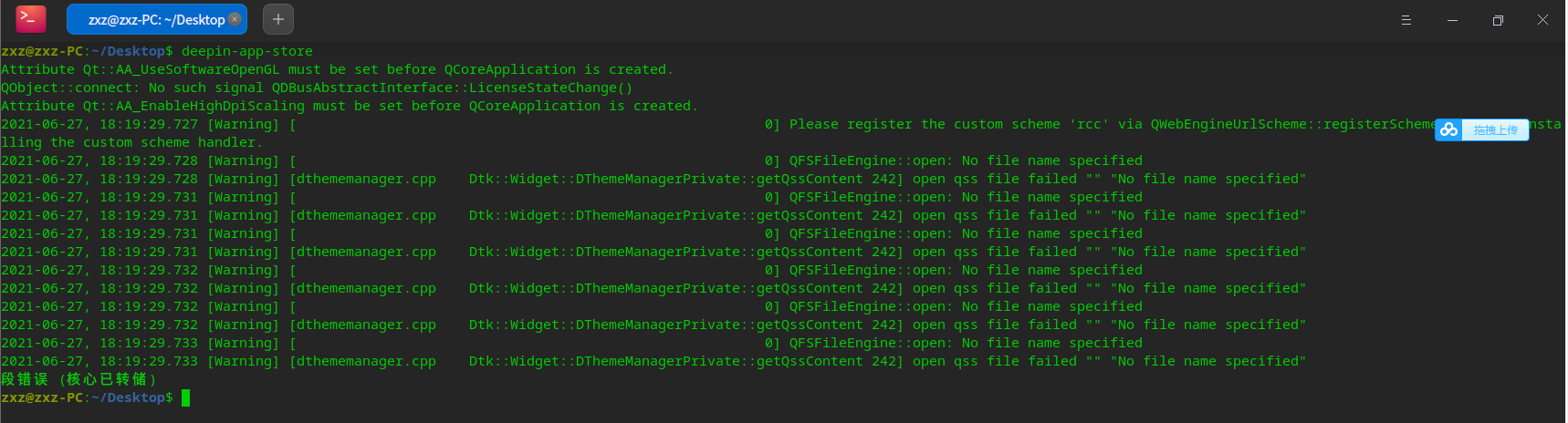Close the zxz@zxz-PC: ~/Desktop tab
The height and width of the screenshot is (423, 1568).
235,18
